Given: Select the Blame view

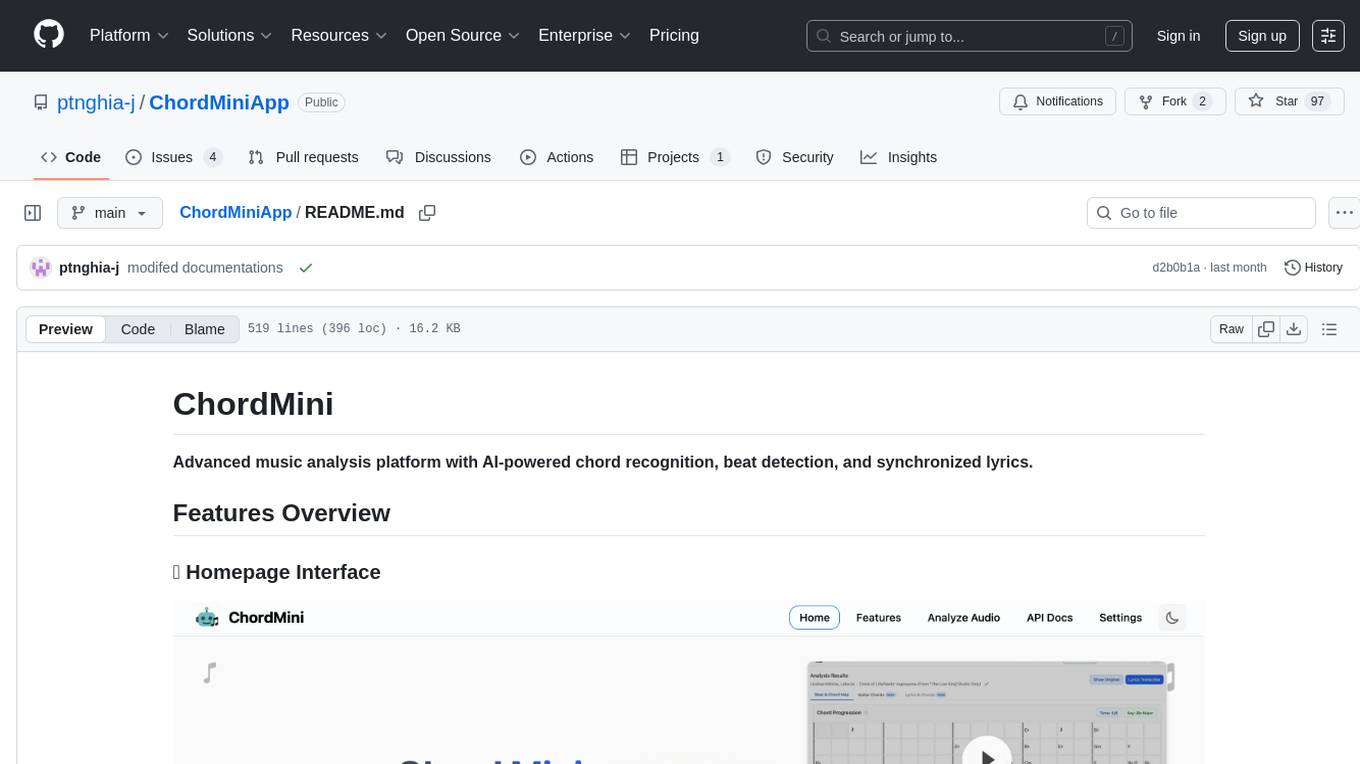Looking at the screenshot, I should click(204, 329).
